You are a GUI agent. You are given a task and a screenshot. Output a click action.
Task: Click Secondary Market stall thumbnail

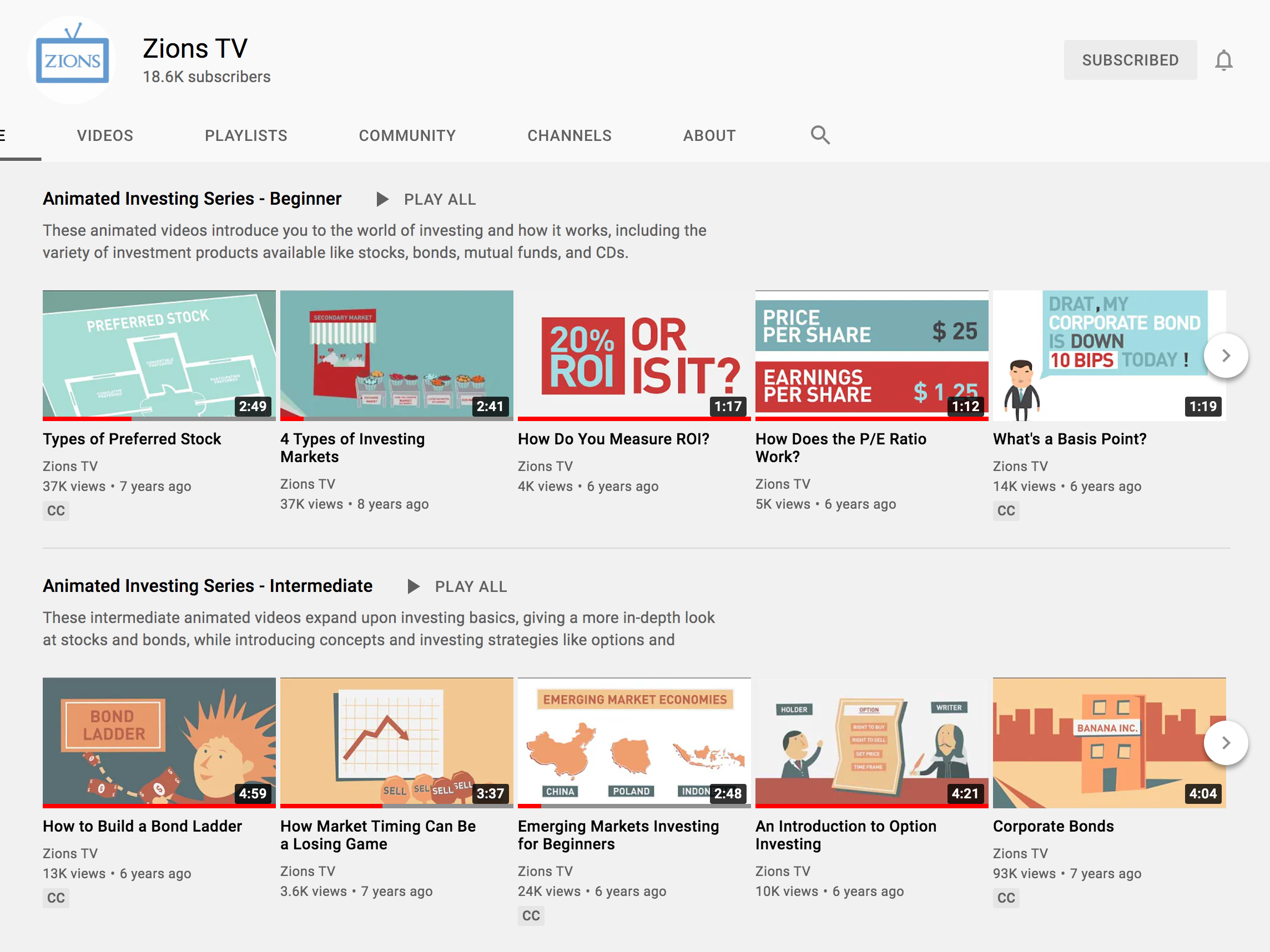pyautogui.click(x=397, y=355)
